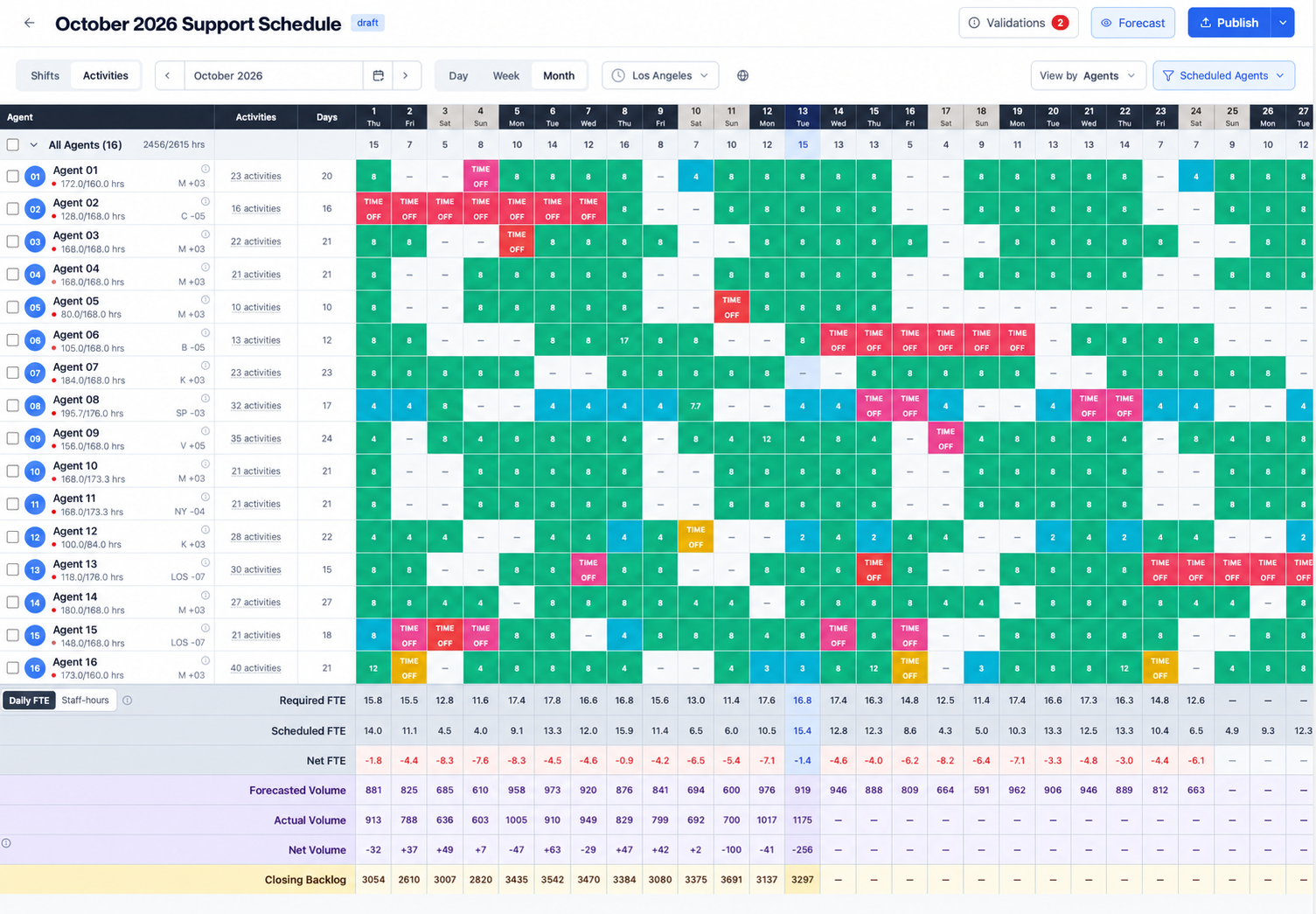Collapse the All Agents (16) group chevron
Screen dimensions: 1316x914
[x=33, y=145]
